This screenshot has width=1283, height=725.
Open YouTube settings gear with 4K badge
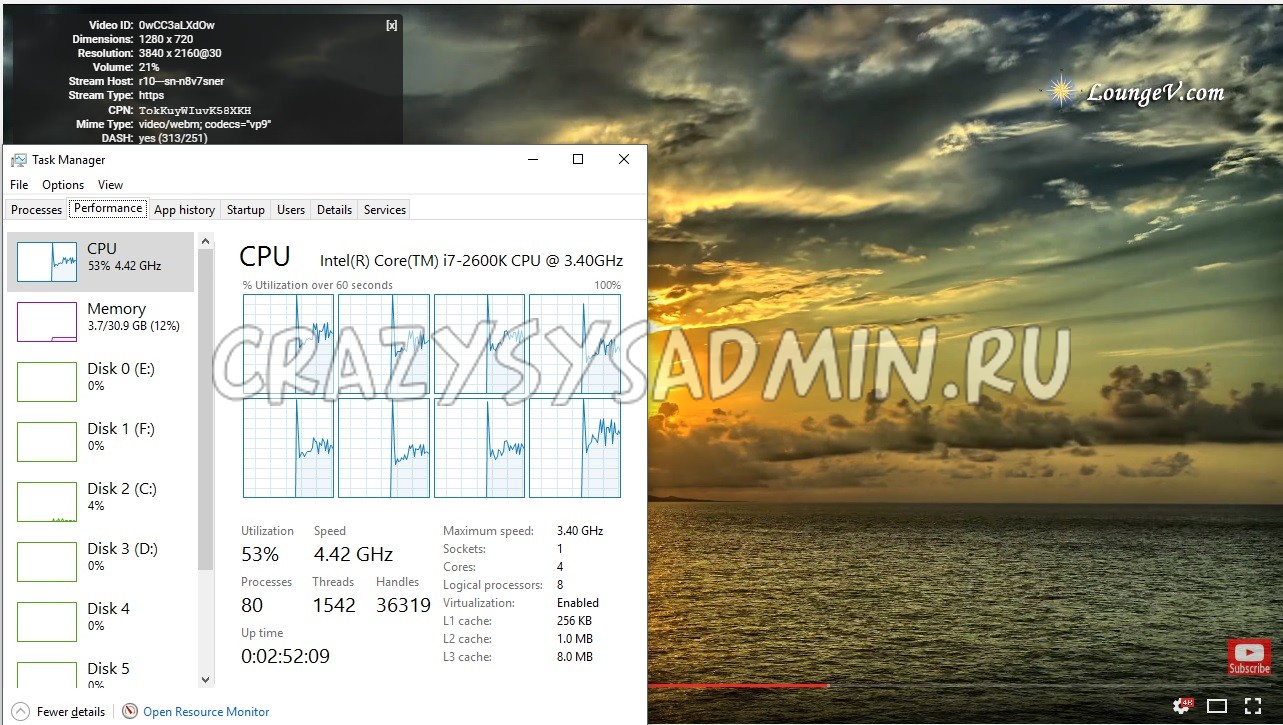[x=1183, y=707]
